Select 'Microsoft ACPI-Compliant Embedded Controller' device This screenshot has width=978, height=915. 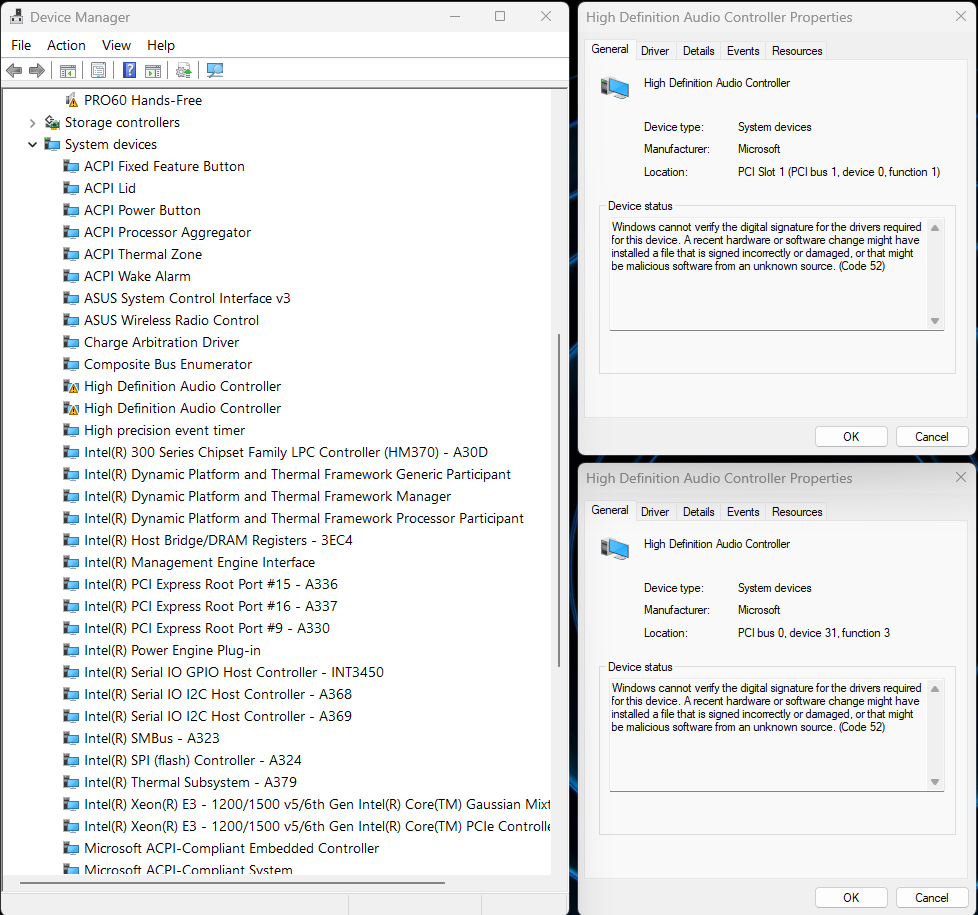[x=231, y=848]
